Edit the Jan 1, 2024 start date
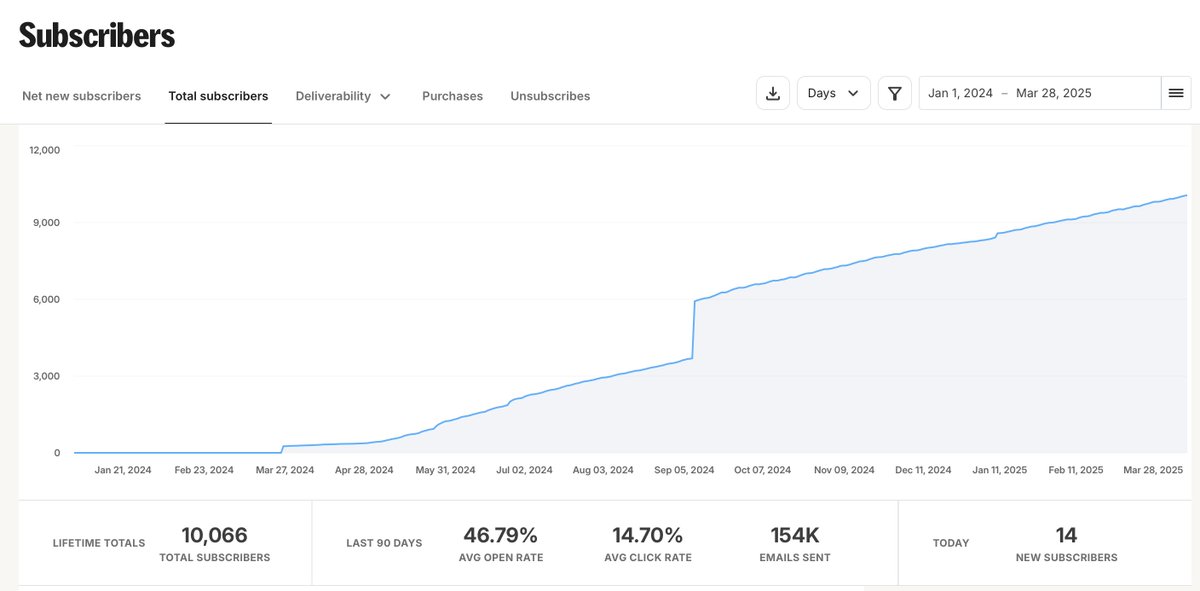 [960, 93]
